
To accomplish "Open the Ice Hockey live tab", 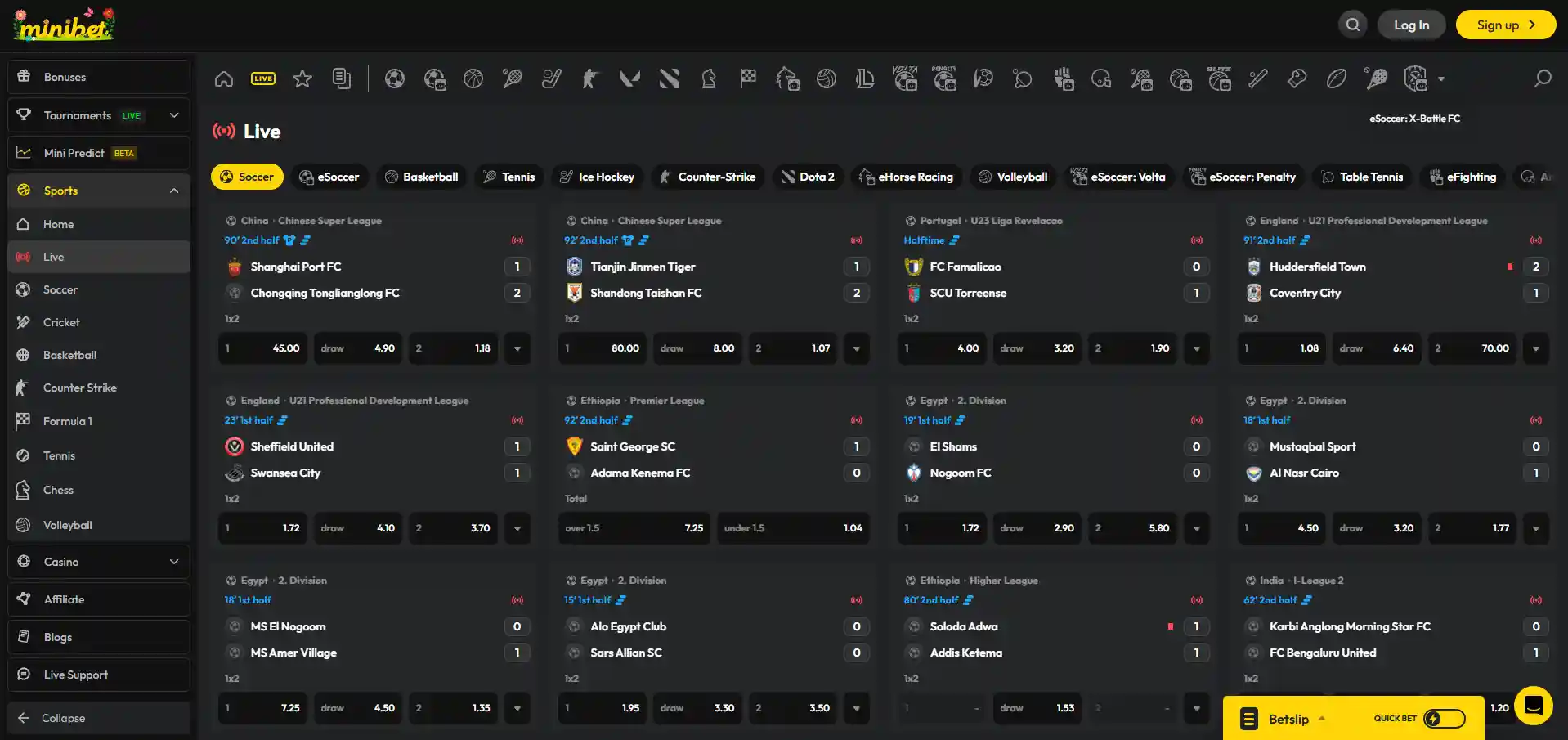I will 598,177.
